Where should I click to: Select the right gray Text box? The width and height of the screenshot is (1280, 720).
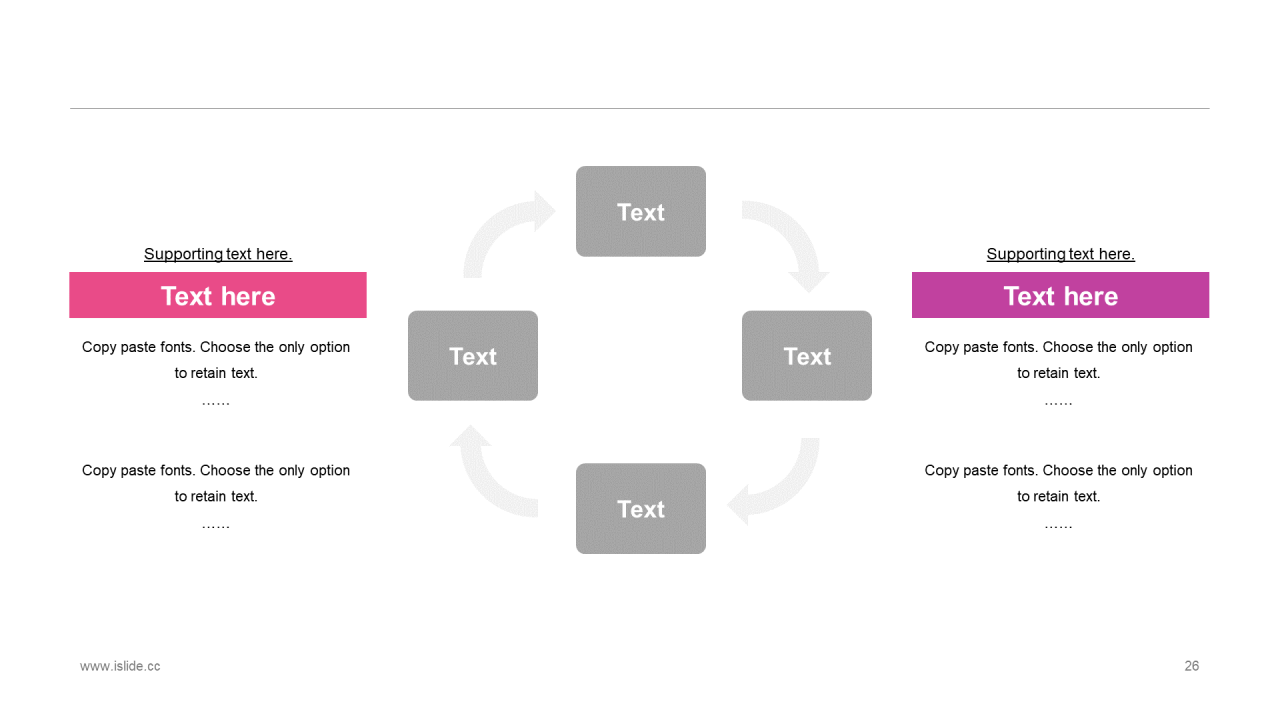tap(807, 356)
